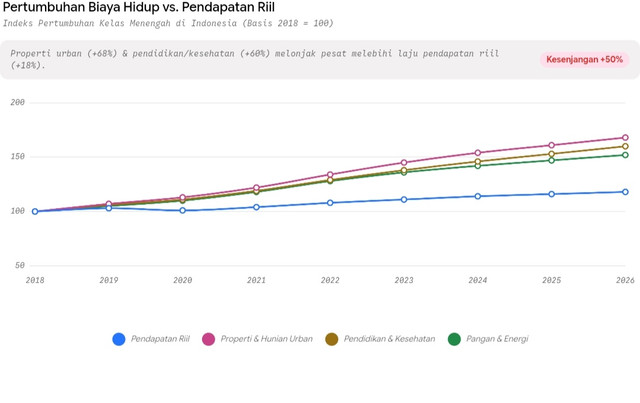Toggle the Properti & Hunian Urban legend entry
The image size is (640, 403).
coord(258,339)
